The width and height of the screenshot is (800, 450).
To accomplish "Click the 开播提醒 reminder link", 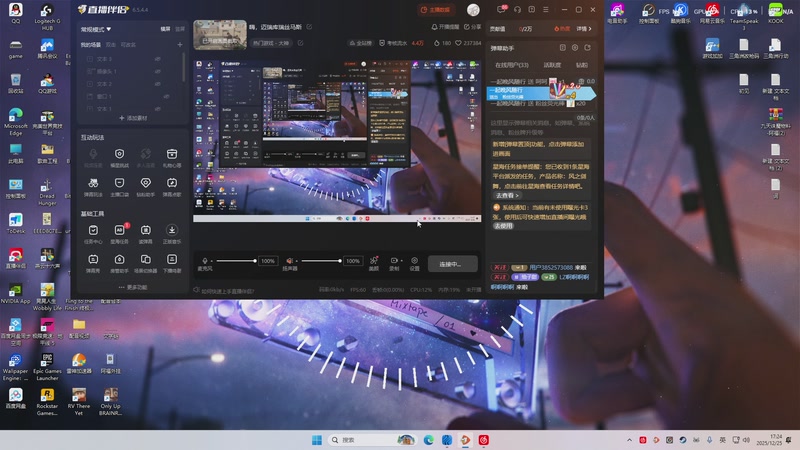I will coord(445,27).
